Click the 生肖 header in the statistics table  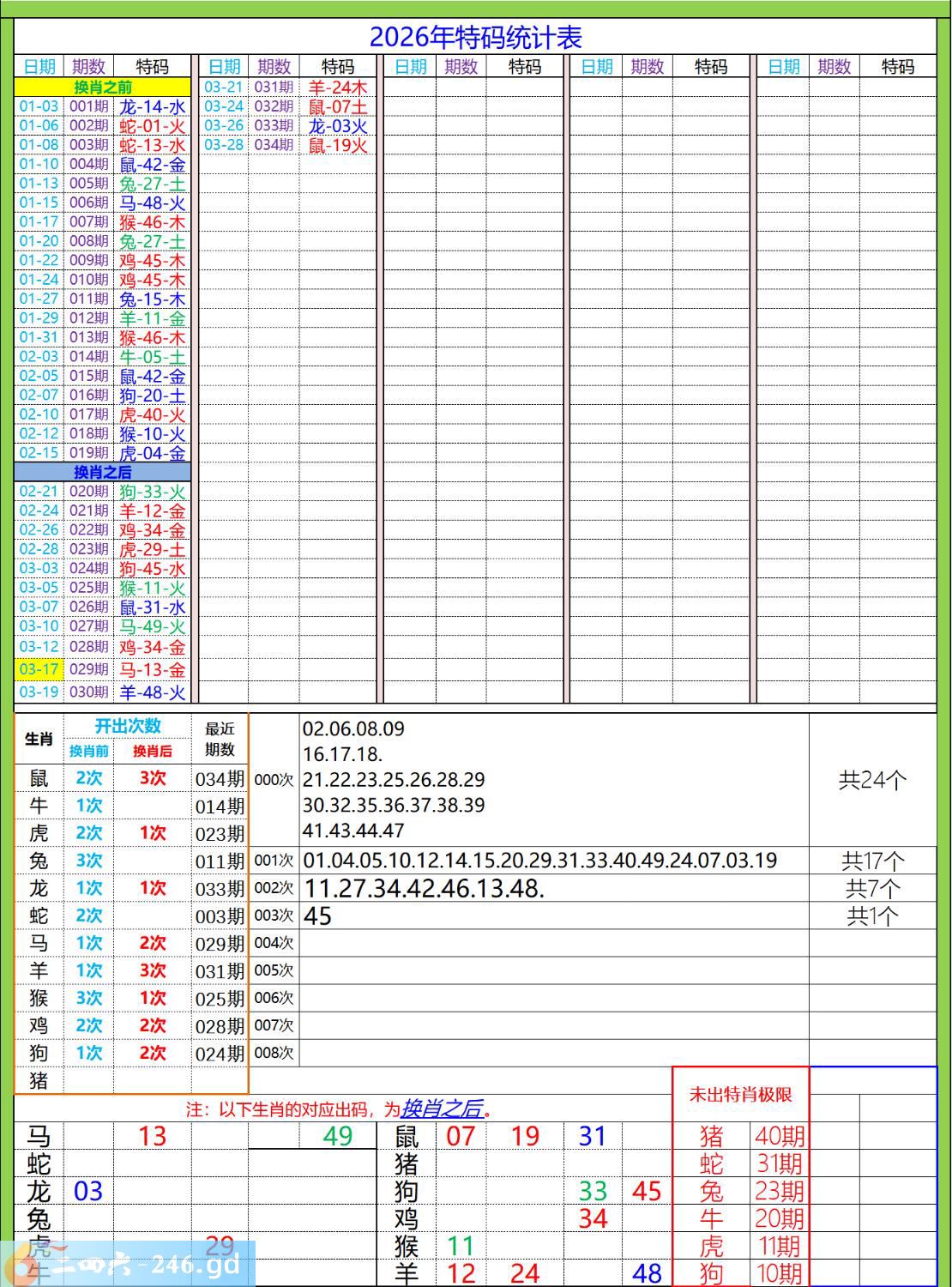(x=39, y=739)
